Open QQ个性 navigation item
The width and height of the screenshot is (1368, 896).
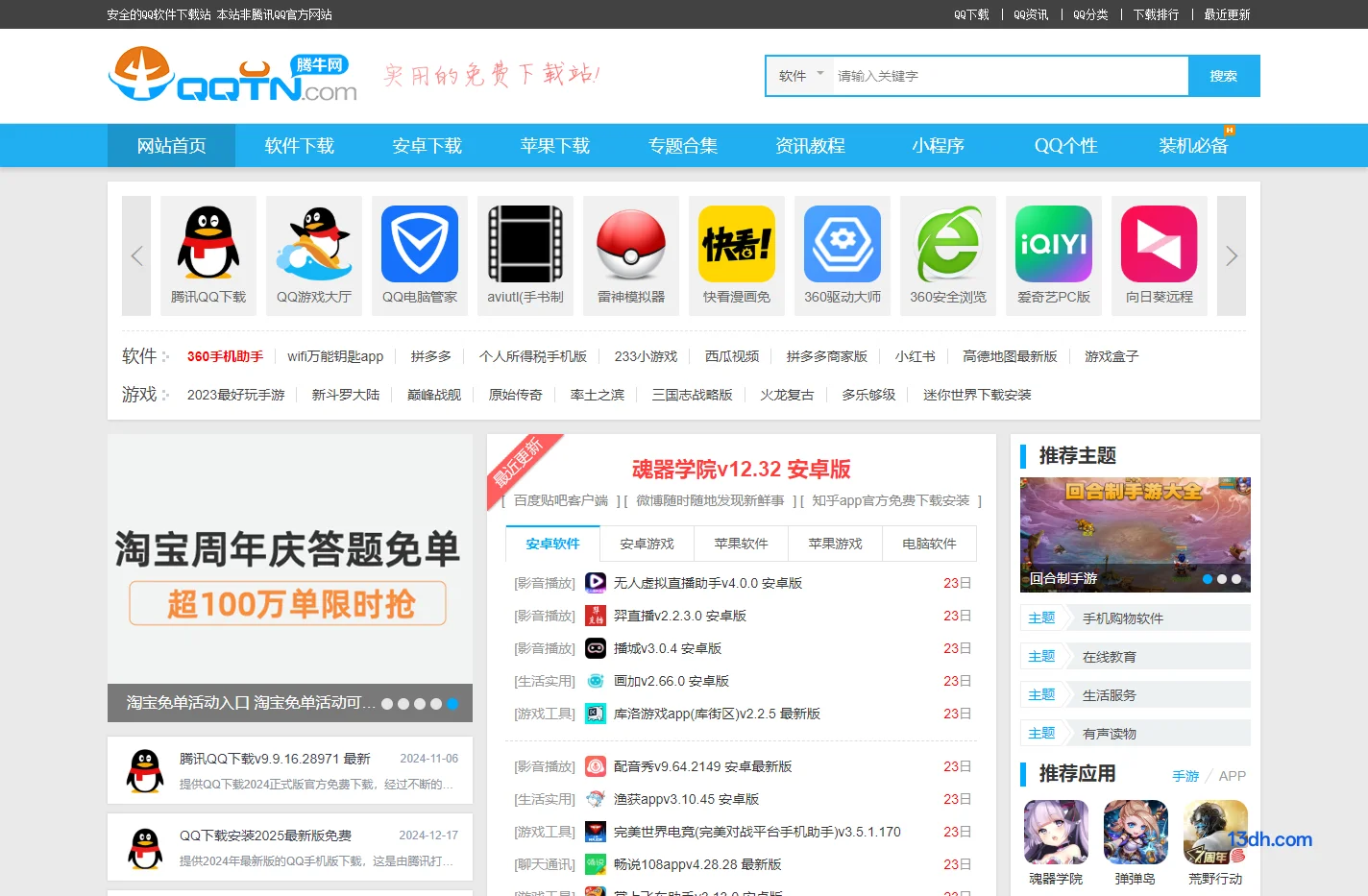1065,145
